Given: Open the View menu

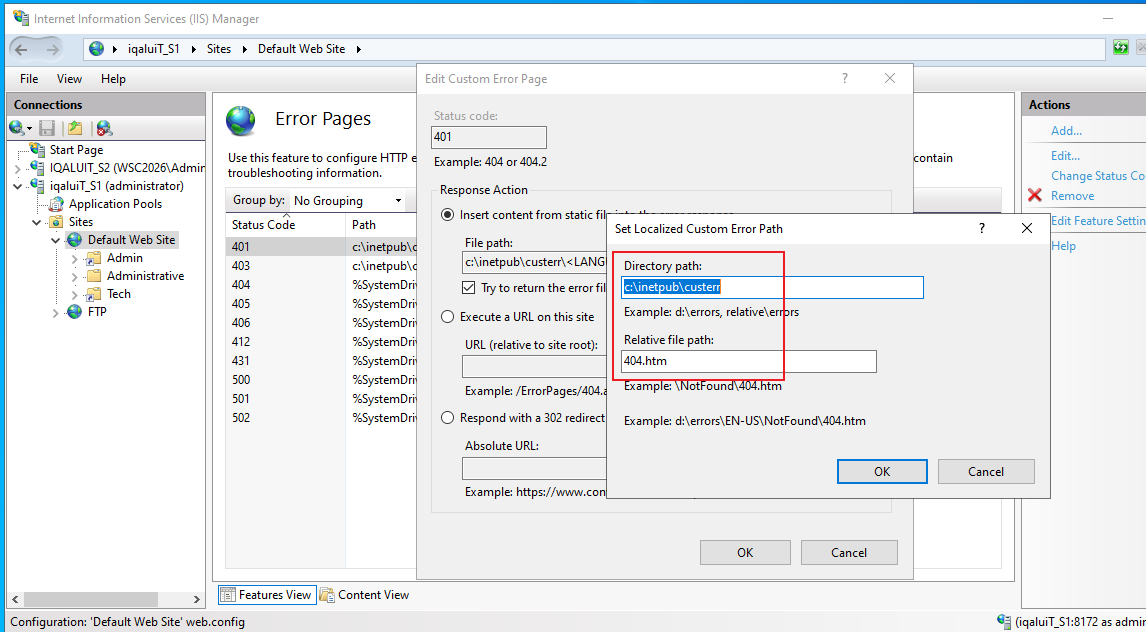Looking at the screenshot, I should 69,79.
